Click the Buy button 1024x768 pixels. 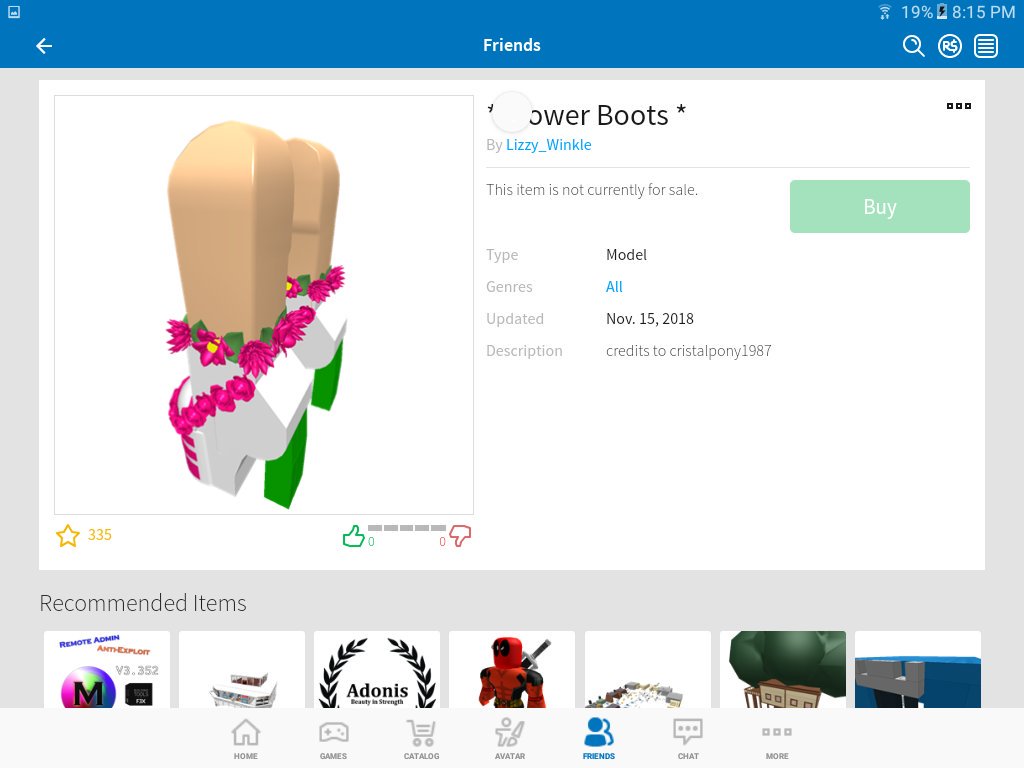(x=880, y=206)
